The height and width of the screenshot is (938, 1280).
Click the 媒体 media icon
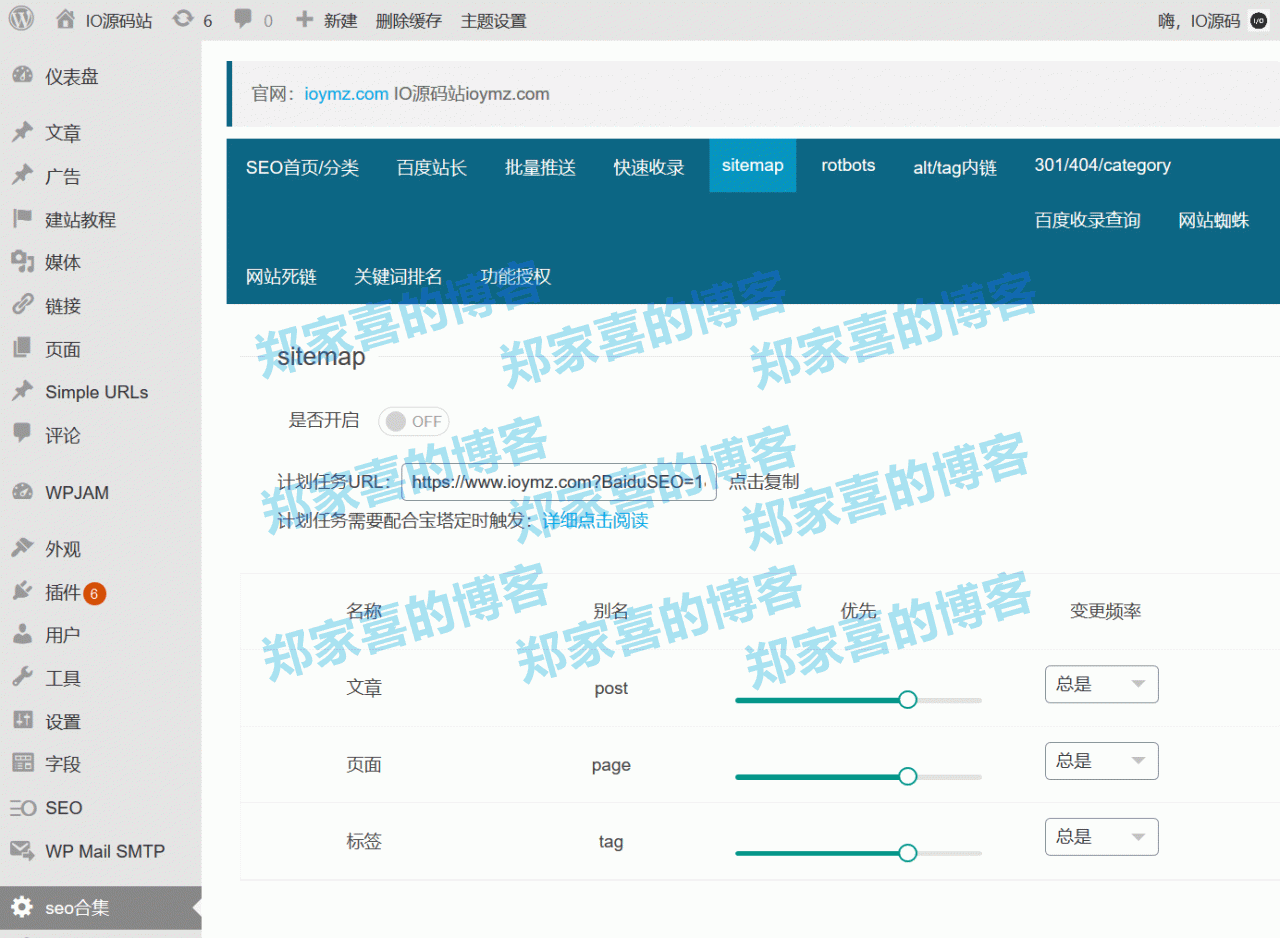click(22, 262)
